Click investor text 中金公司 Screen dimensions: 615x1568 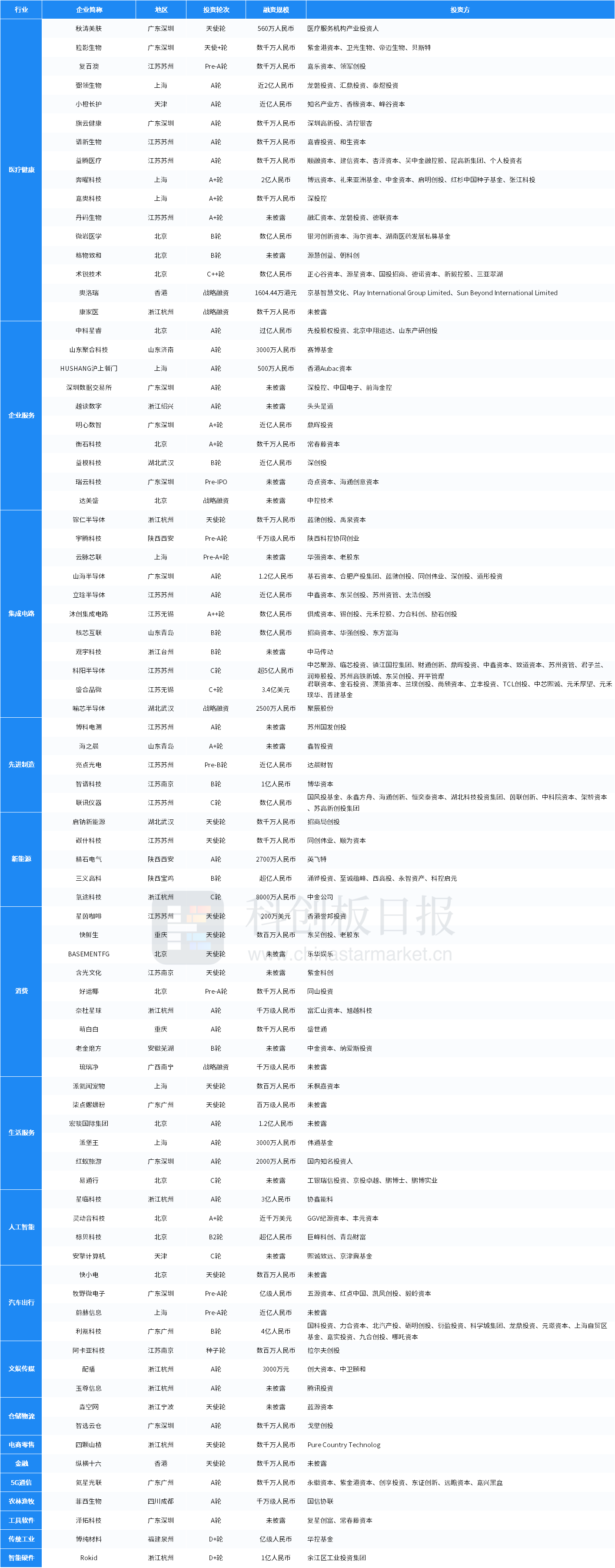tap(320, 897)
